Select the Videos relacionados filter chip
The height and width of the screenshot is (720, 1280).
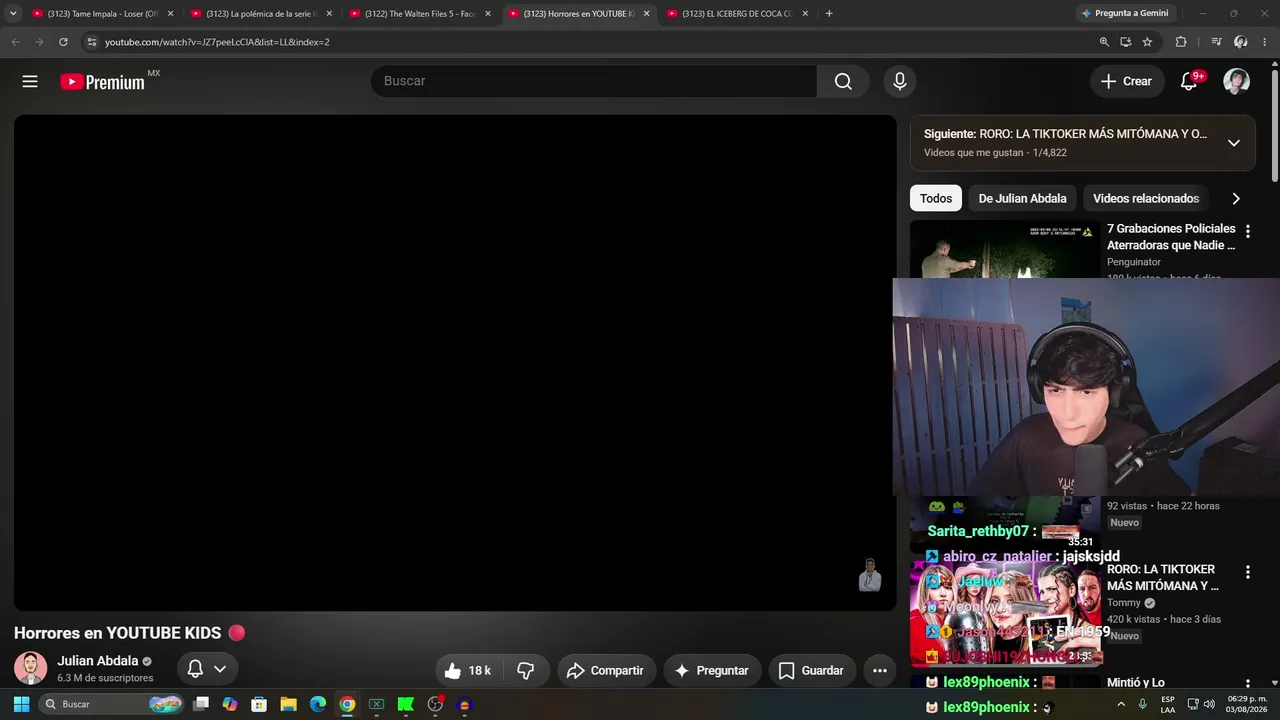click(1146, 198)
